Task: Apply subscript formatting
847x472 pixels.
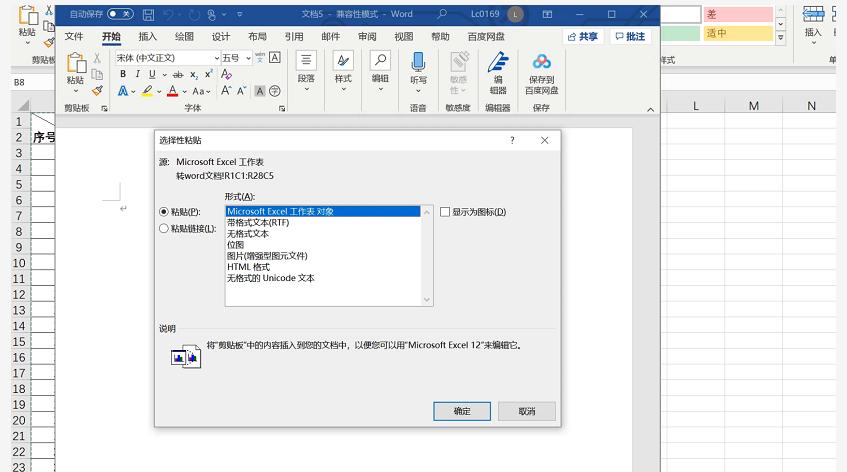Action: point(194,75)
